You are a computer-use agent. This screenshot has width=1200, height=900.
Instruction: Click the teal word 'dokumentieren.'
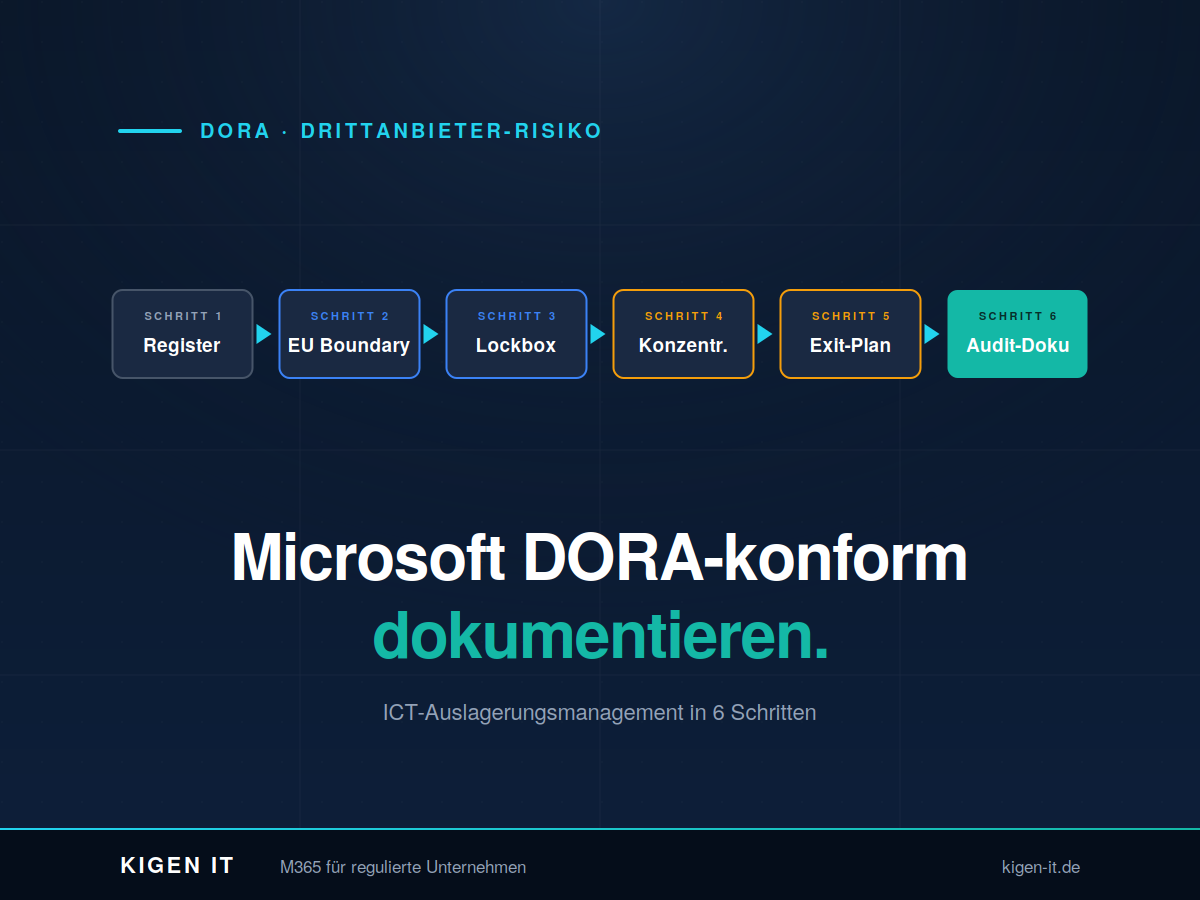click(x=601, y=635)
